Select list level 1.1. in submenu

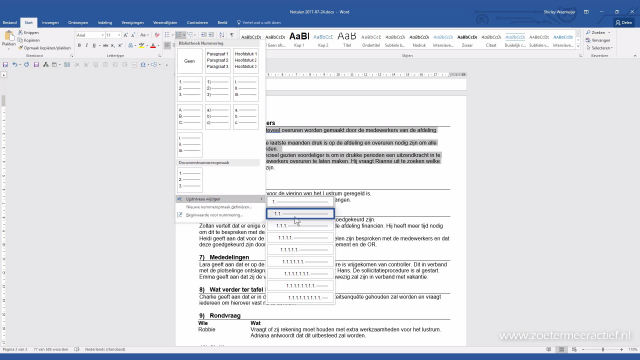click(300, 213)
